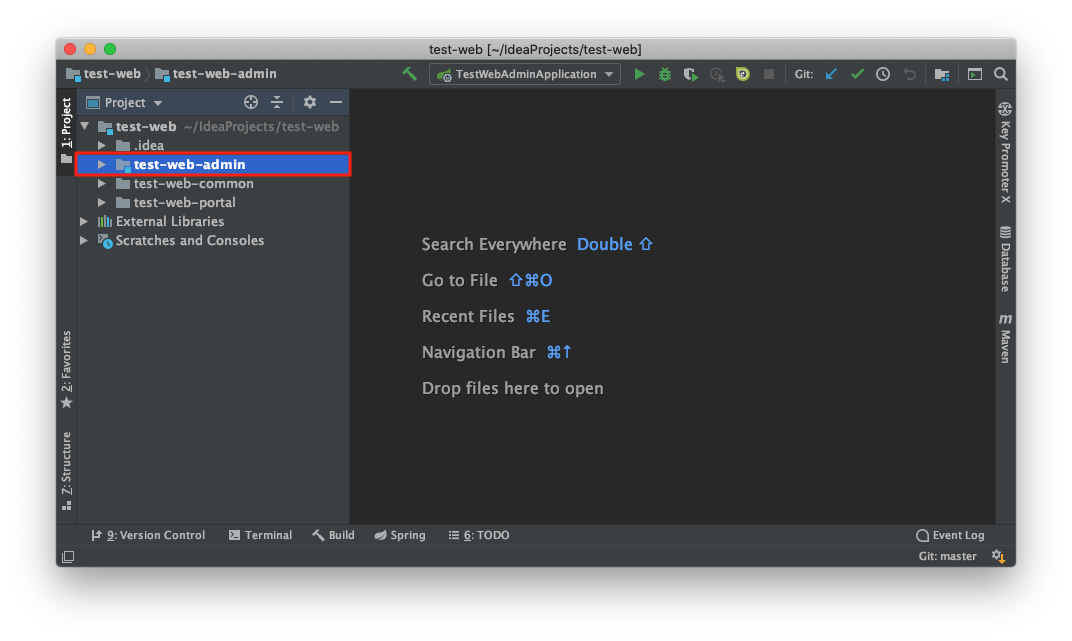Run TestWebAdminApplication with the green play icon
The width and height of the screenshot is (1072, 641).
tap(639, 74)
